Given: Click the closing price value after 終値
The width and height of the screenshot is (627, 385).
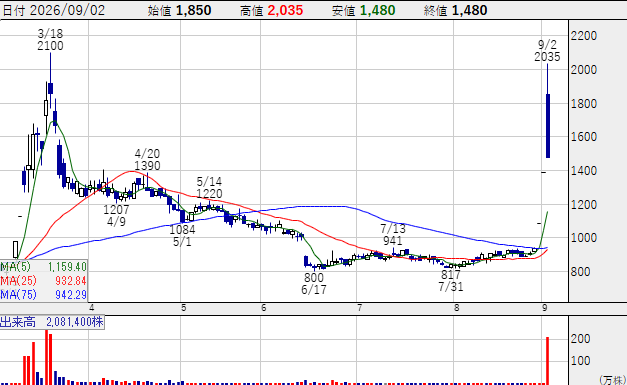Looking at the screenshot, I should click(x=469, y=10).
